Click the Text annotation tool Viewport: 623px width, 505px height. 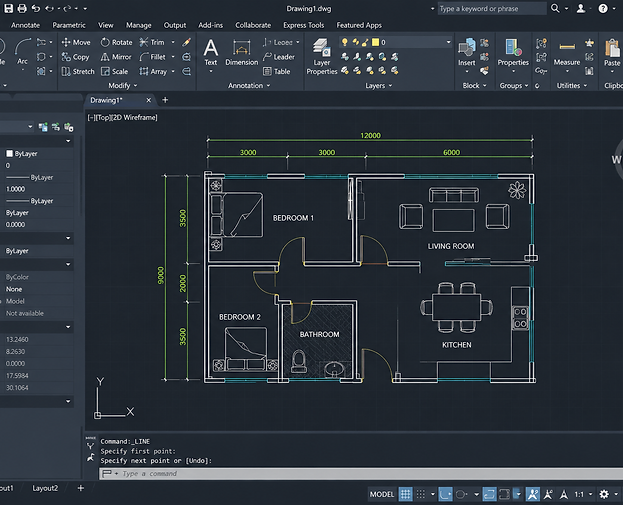[x=211, y=52]
